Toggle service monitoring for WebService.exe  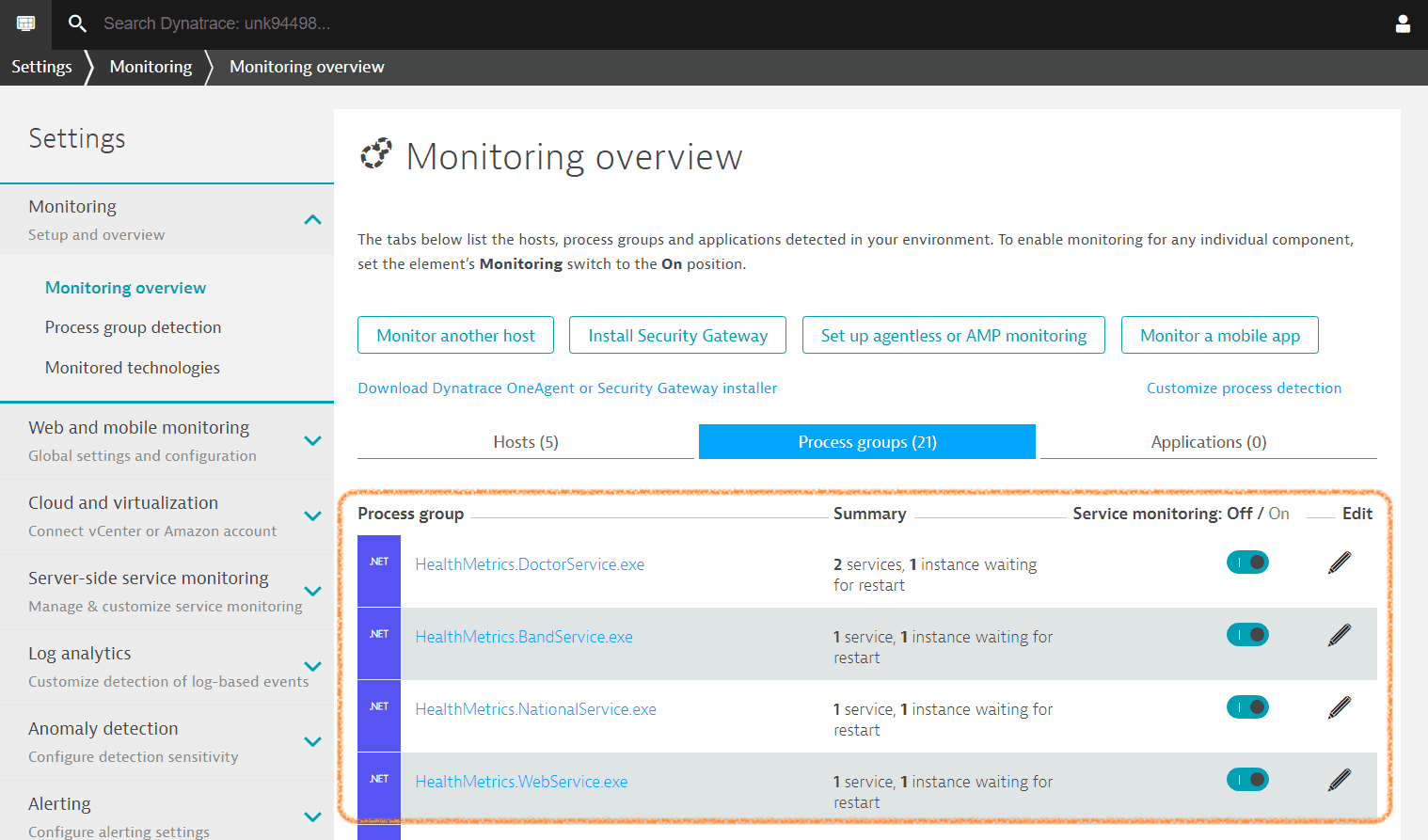(1247, 780)
